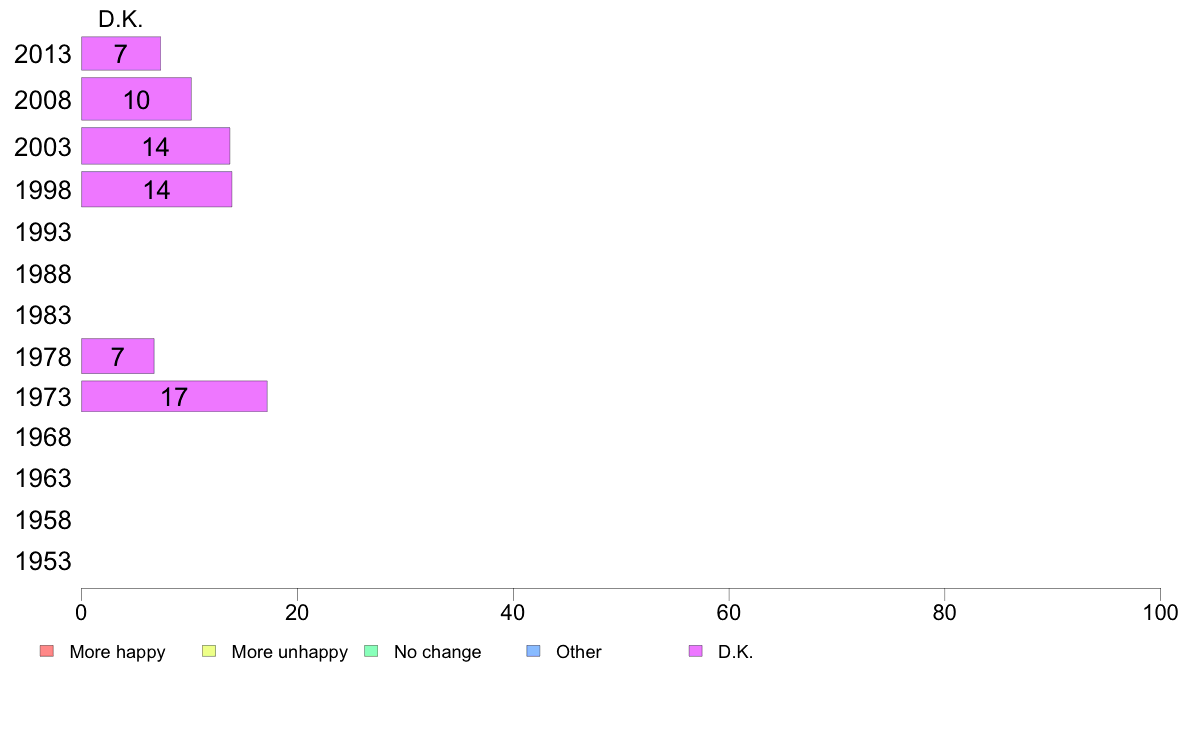Select the 1998 bar showing 14
1188x736 pixels.
[157, 189]
